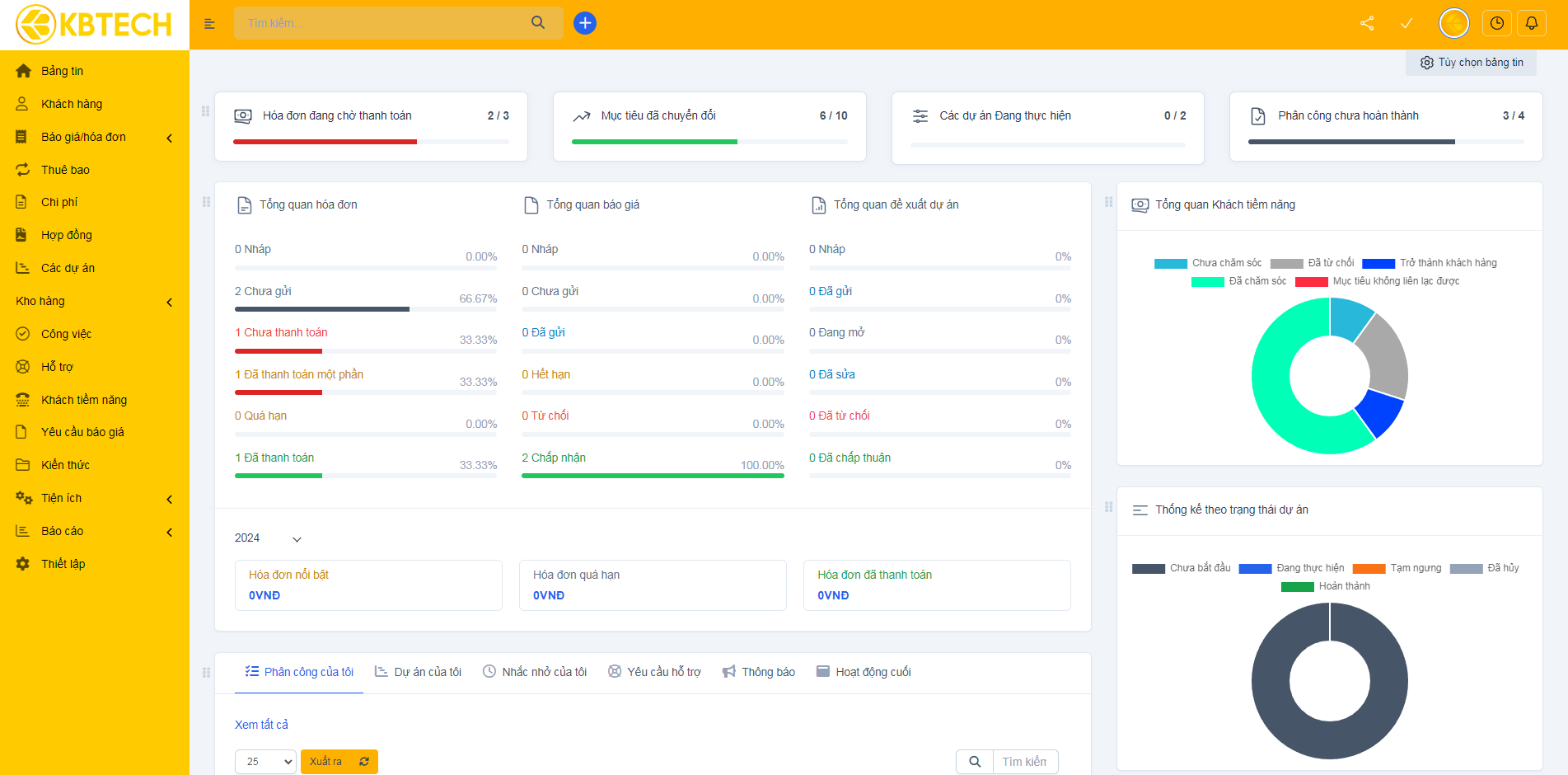Open Khách hàng in the sidebar
1568x775 pixels.
click(72, 104)
